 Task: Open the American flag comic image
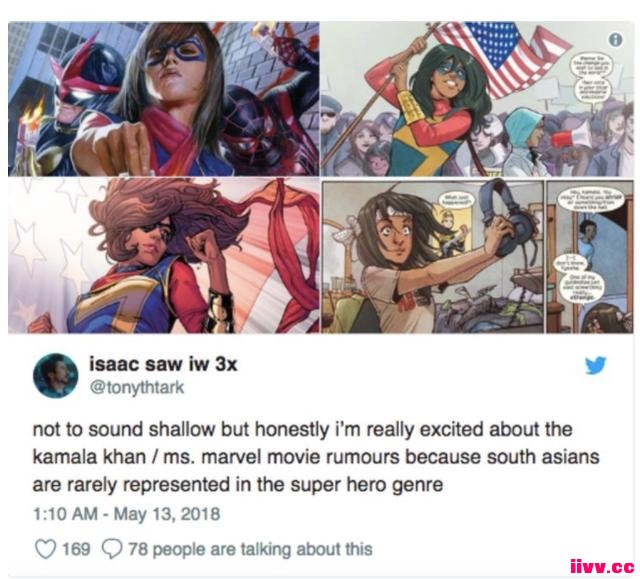tap(477, 99)
